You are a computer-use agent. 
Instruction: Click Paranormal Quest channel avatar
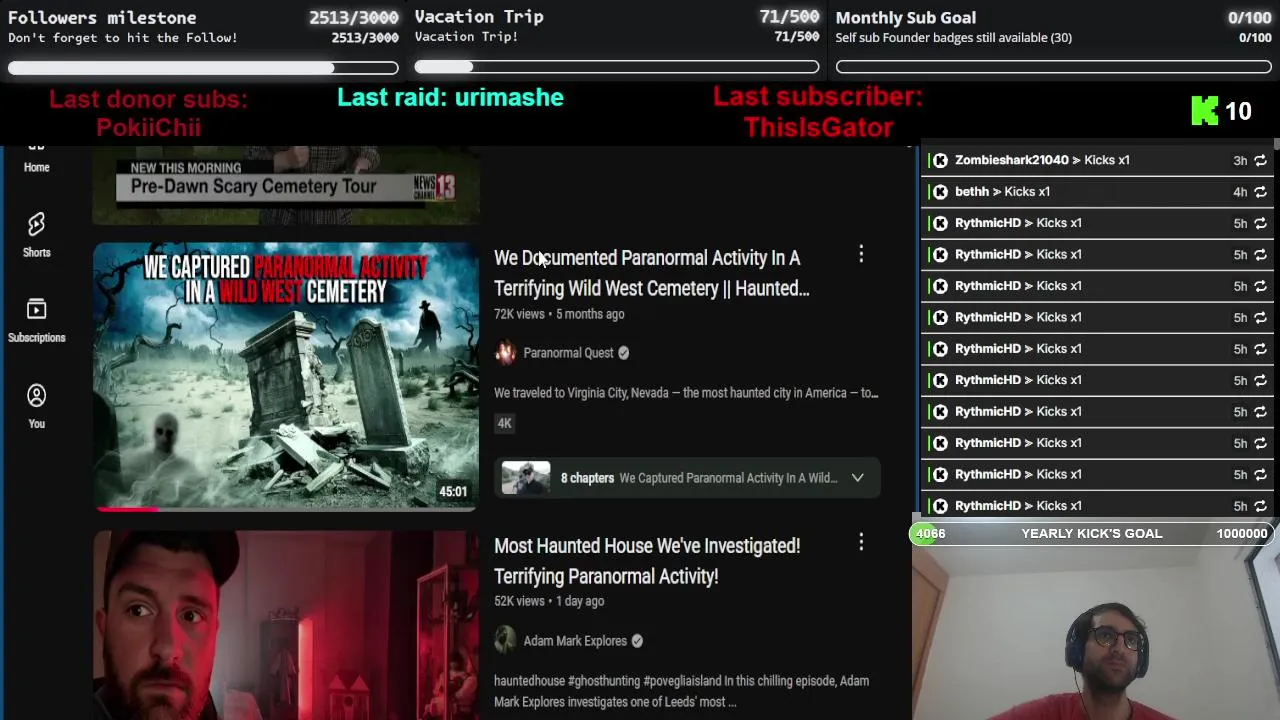point(505,352)
